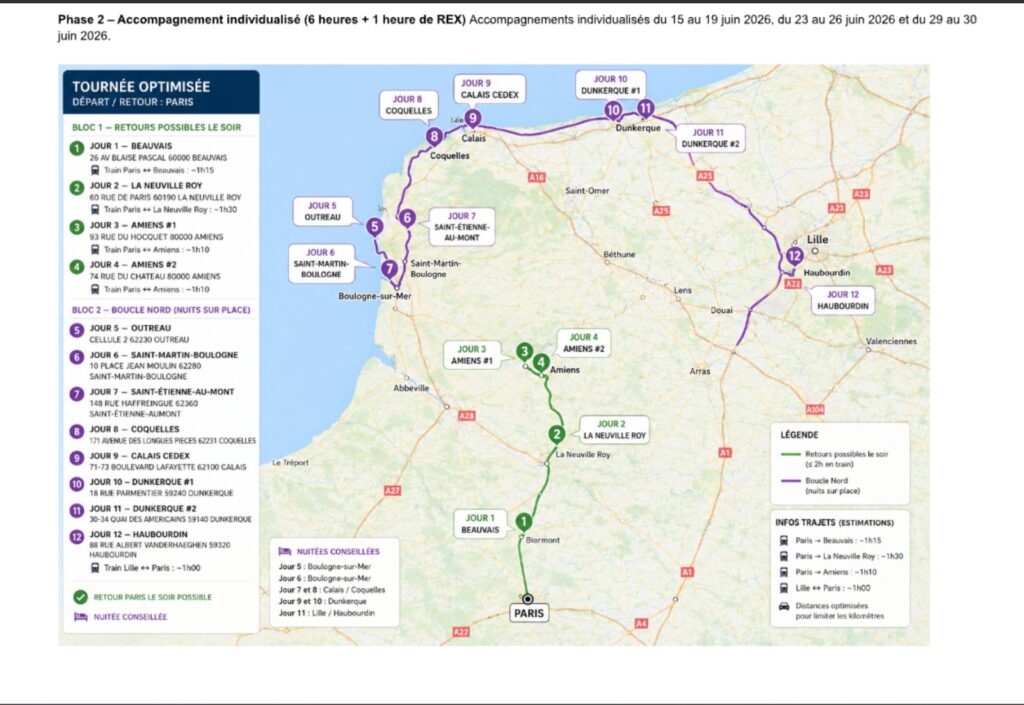Click purple map pin 5 for Outreau
Screen dimensions: 1024x705
[x=374, y=227]
